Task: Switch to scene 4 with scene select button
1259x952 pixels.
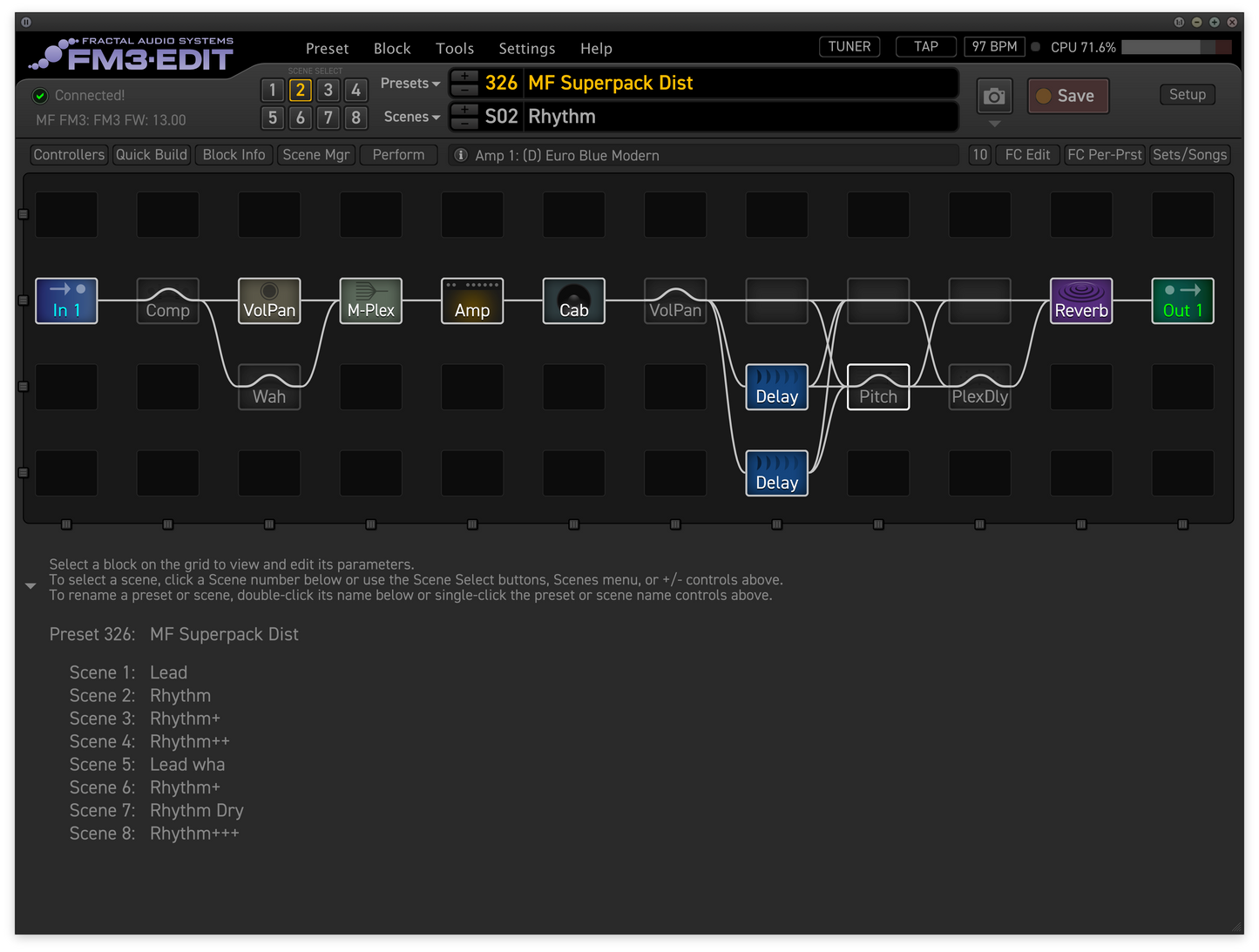Action: (x=355, y=90)
